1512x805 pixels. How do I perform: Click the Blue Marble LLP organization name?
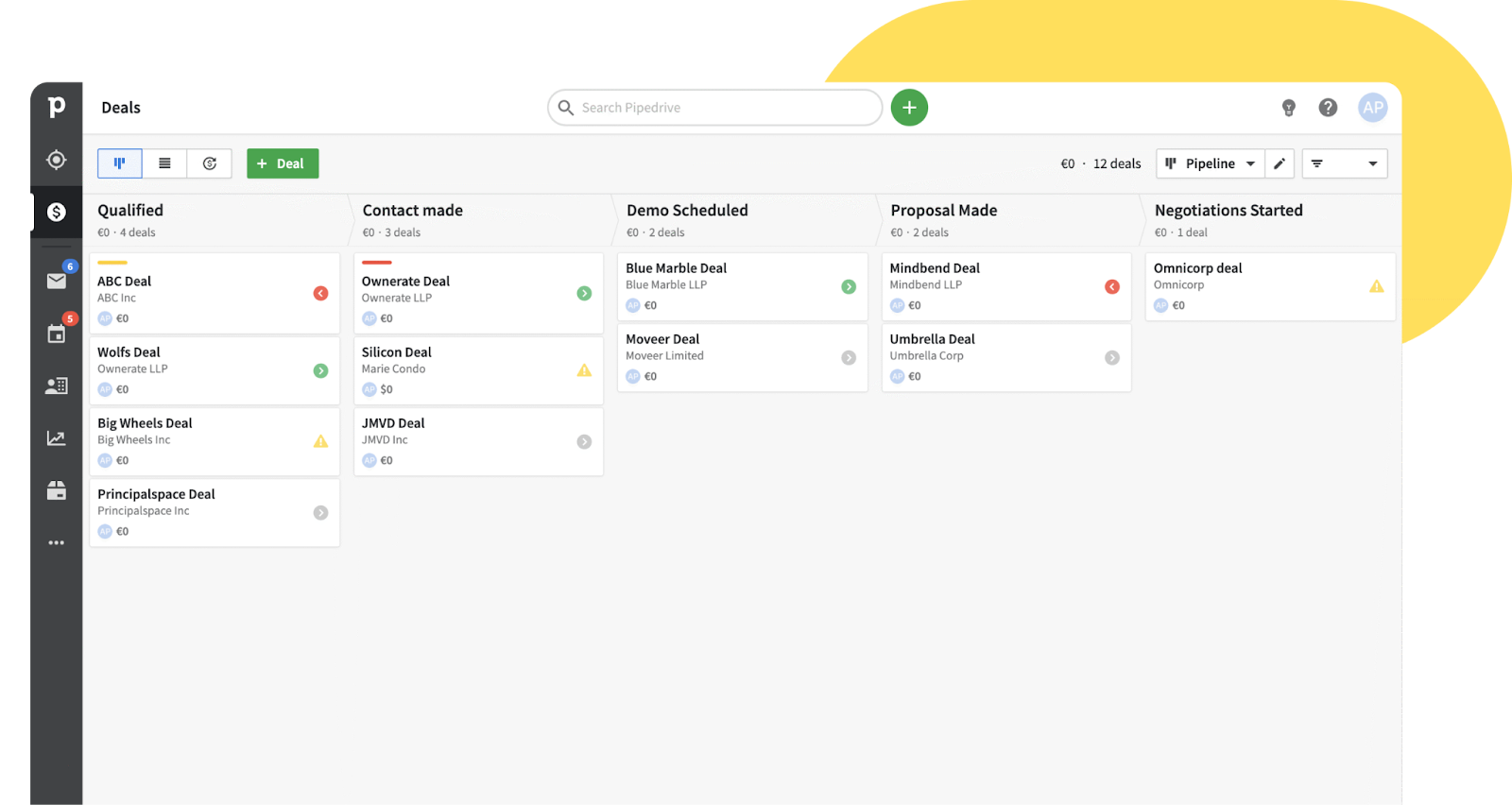(x=666, y=285)
